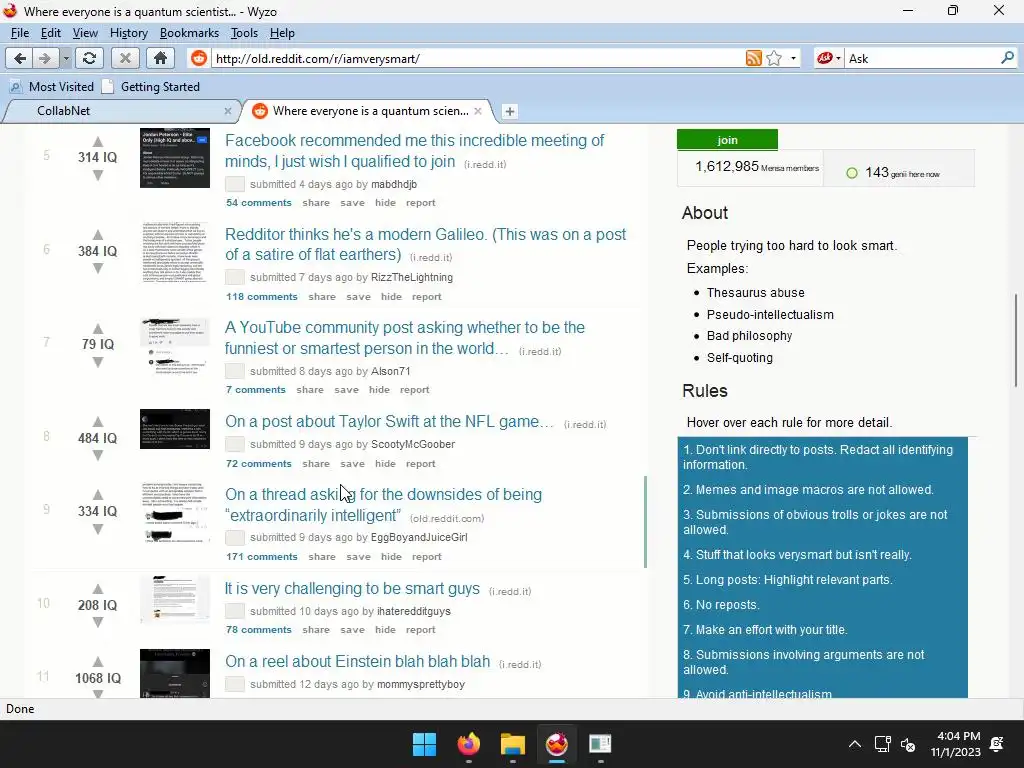The width and height of the screenshot is (1024, 768).
Task: Close the reddit quantum scientist tab
Action: click(x=478, y=111)
